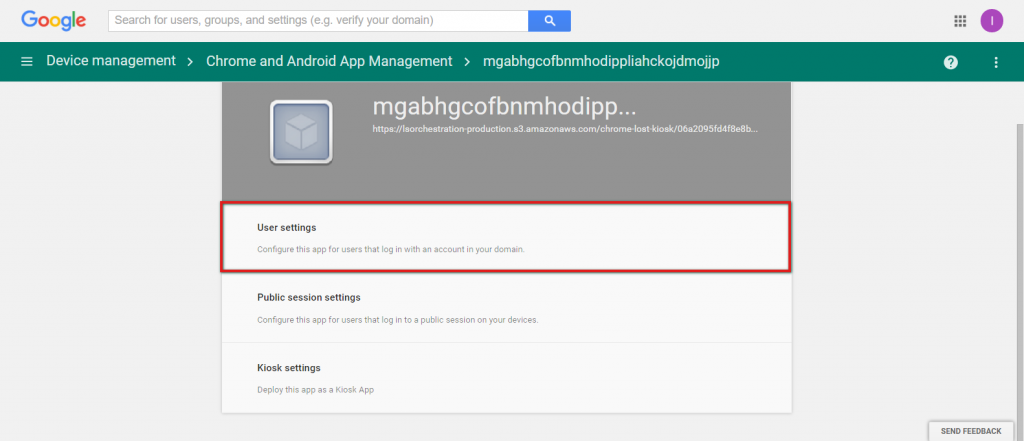Click the app cube icon thumbnail
This screenshot has width=1024, height=441.
(x=301, y=132)
